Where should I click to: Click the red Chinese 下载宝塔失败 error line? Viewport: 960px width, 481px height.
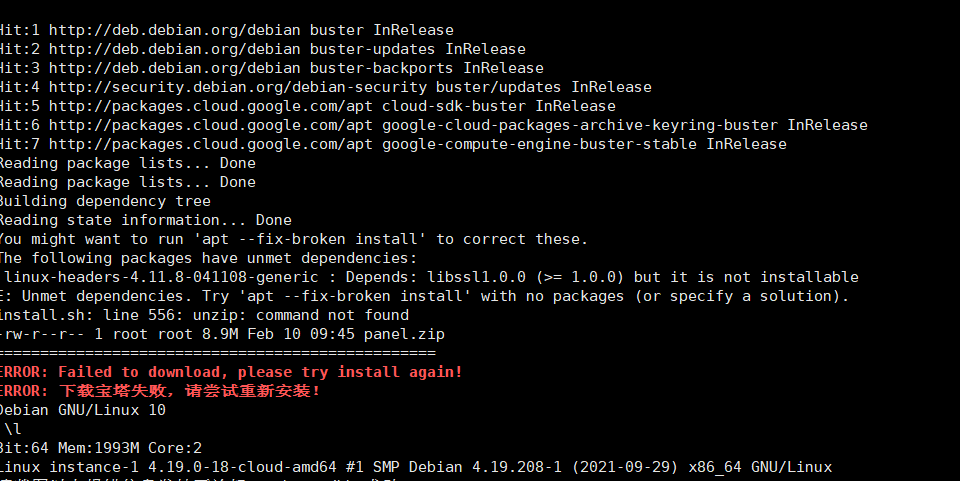[160, 391]
